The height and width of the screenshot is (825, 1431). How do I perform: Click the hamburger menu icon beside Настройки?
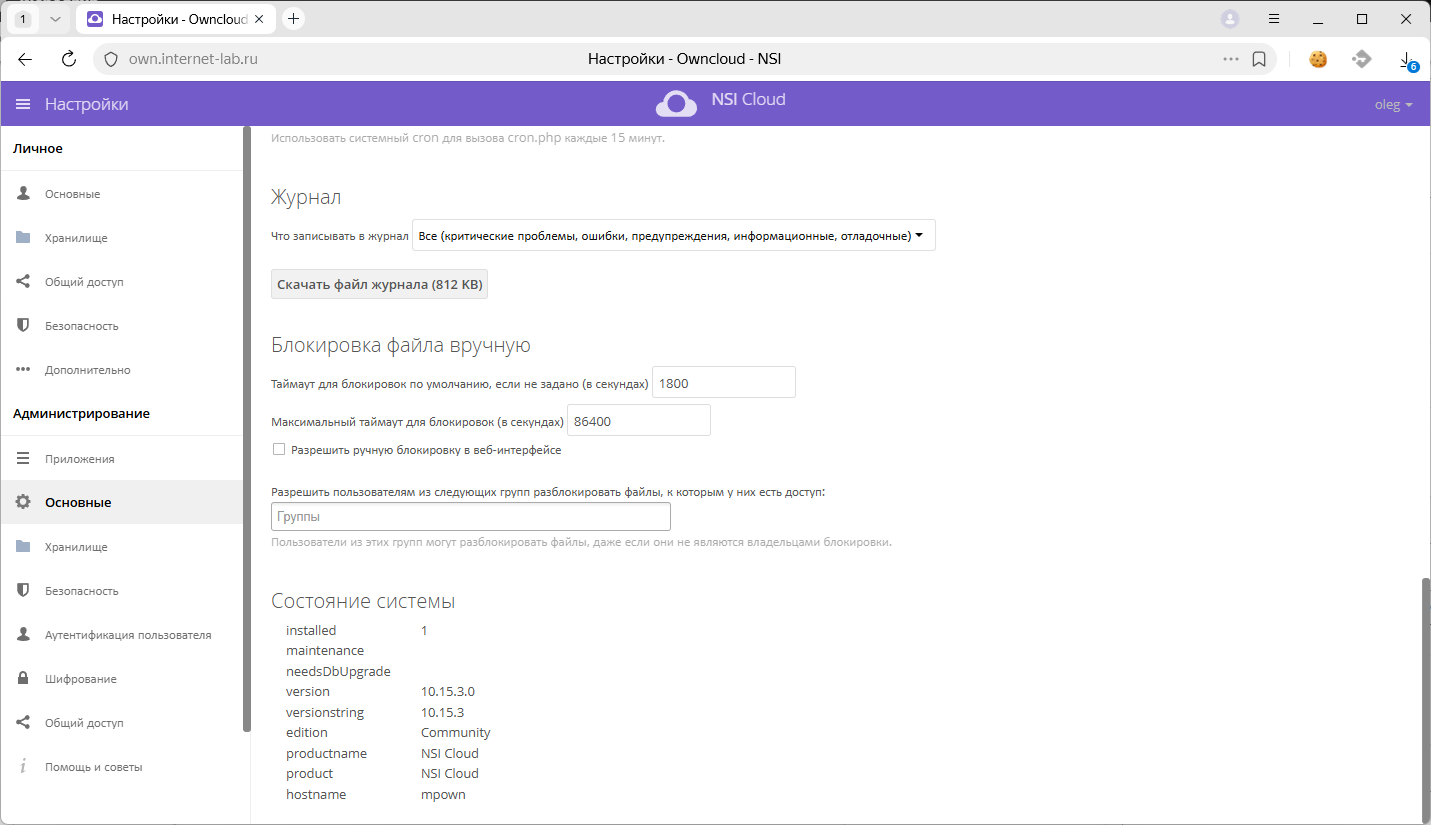tap(23, 105)
